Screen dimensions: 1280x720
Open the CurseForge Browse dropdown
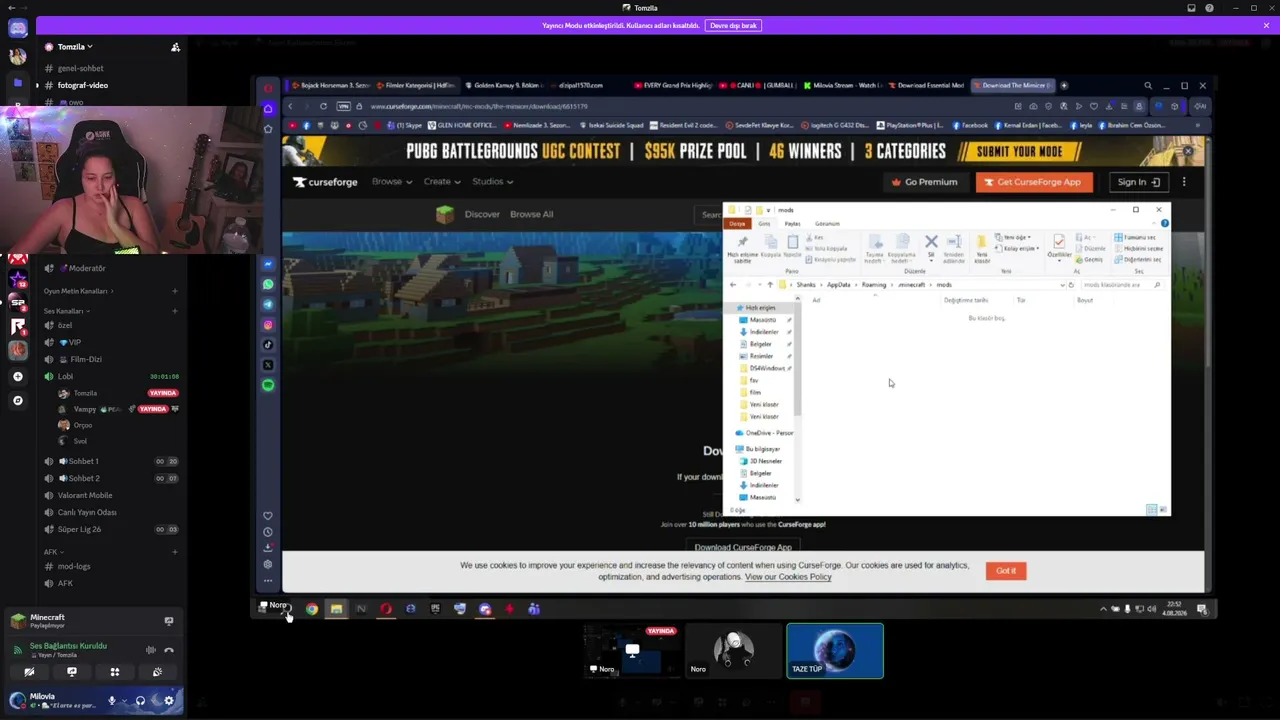click(x=392, y=182)
